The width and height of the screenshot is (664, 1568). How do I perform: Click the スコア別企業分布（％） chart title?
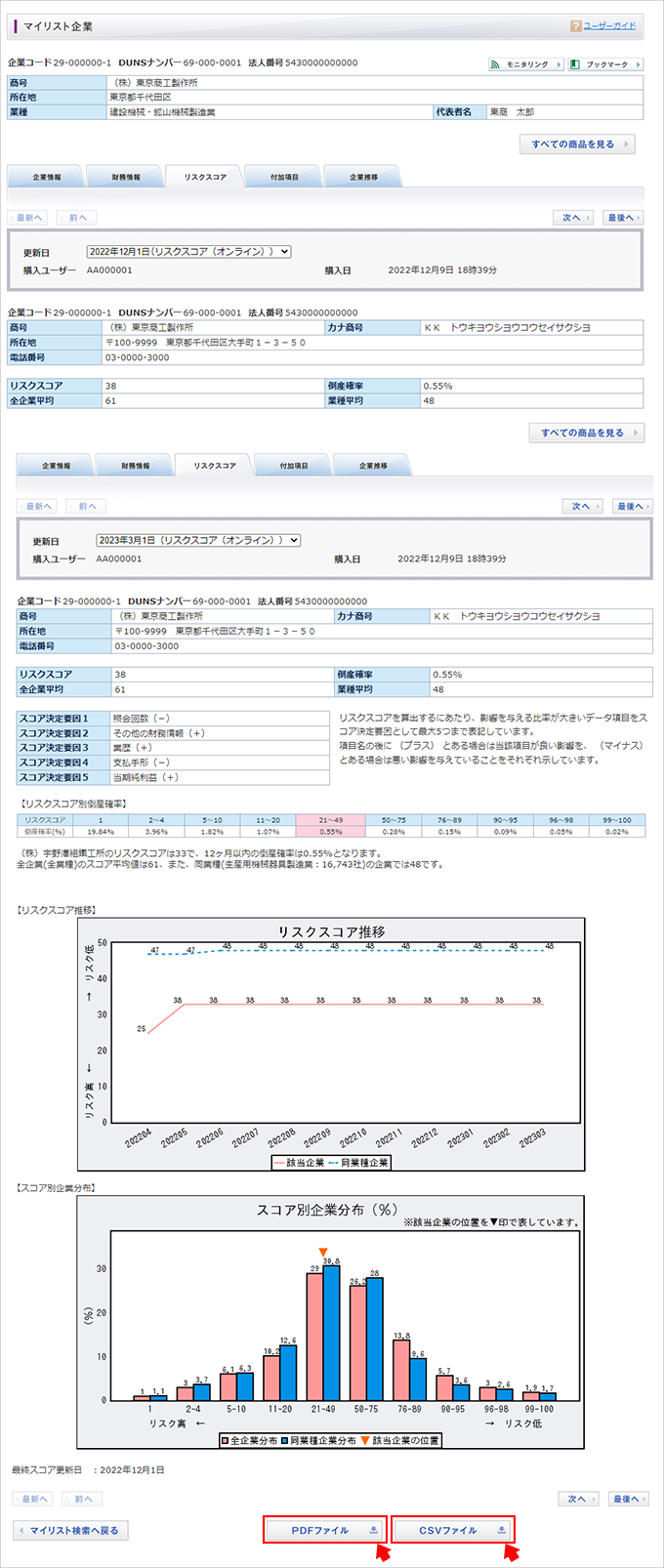coord(326,1210)
